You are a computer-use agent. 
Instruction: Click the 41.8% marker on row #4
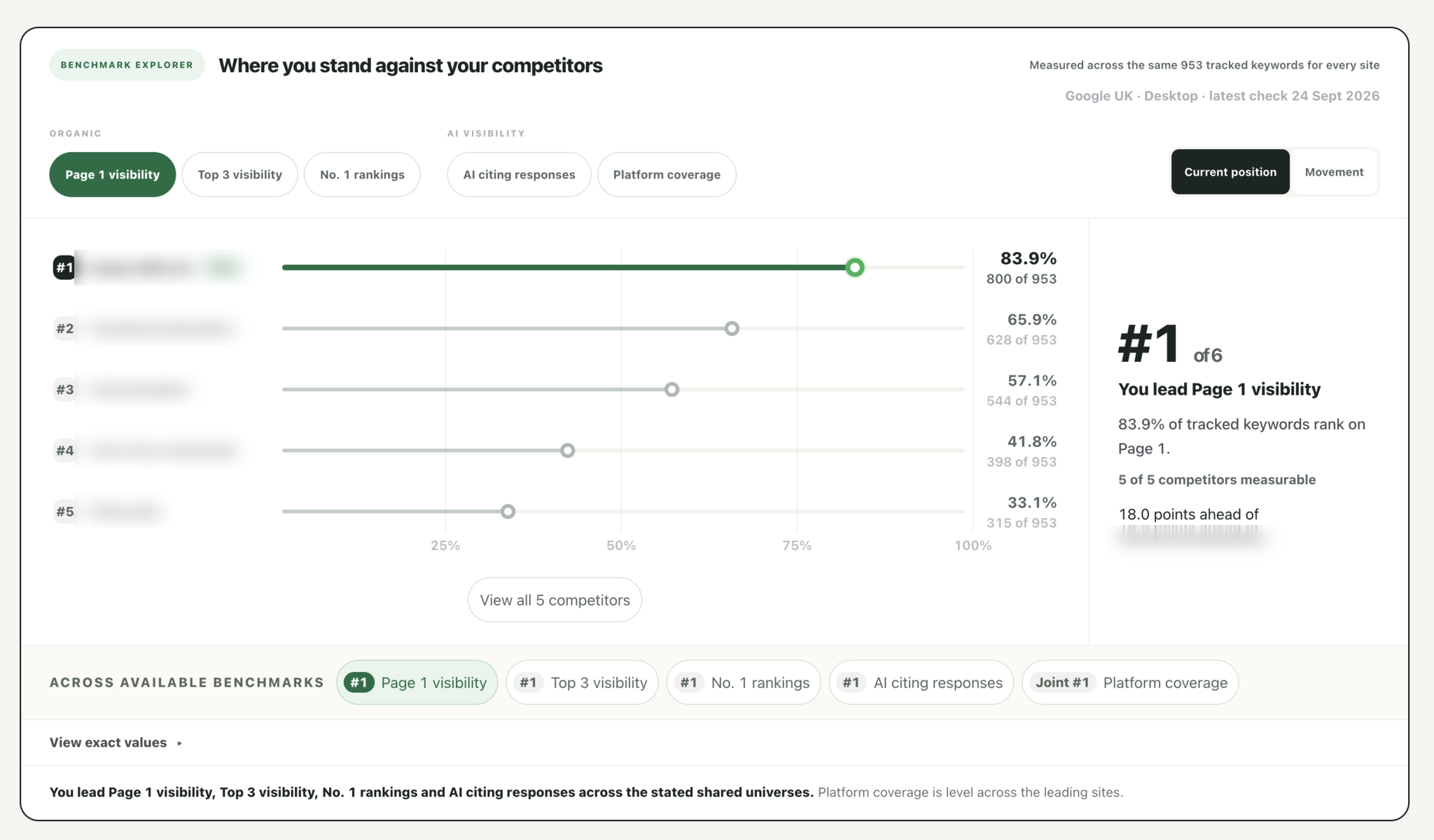point(568,450)
